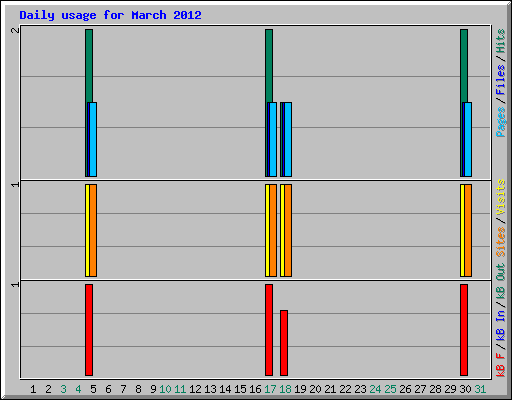Click day 24 on the x-axis
This screenshot has height=400, width=512.
tap(375, 389)
